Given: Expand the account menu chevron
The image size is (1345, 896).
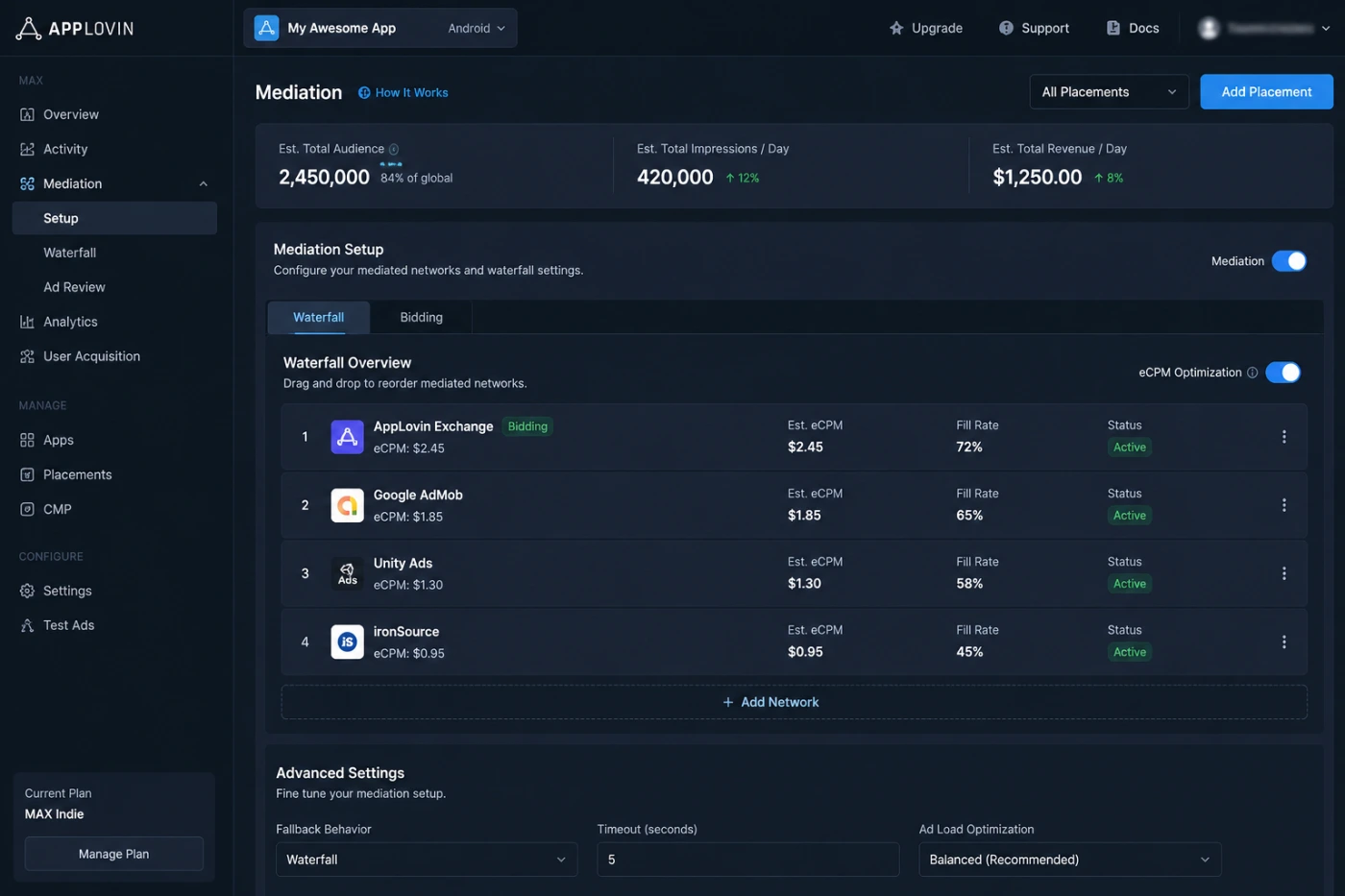Looking at the screenshot, I should click(x=1326, y=28).
